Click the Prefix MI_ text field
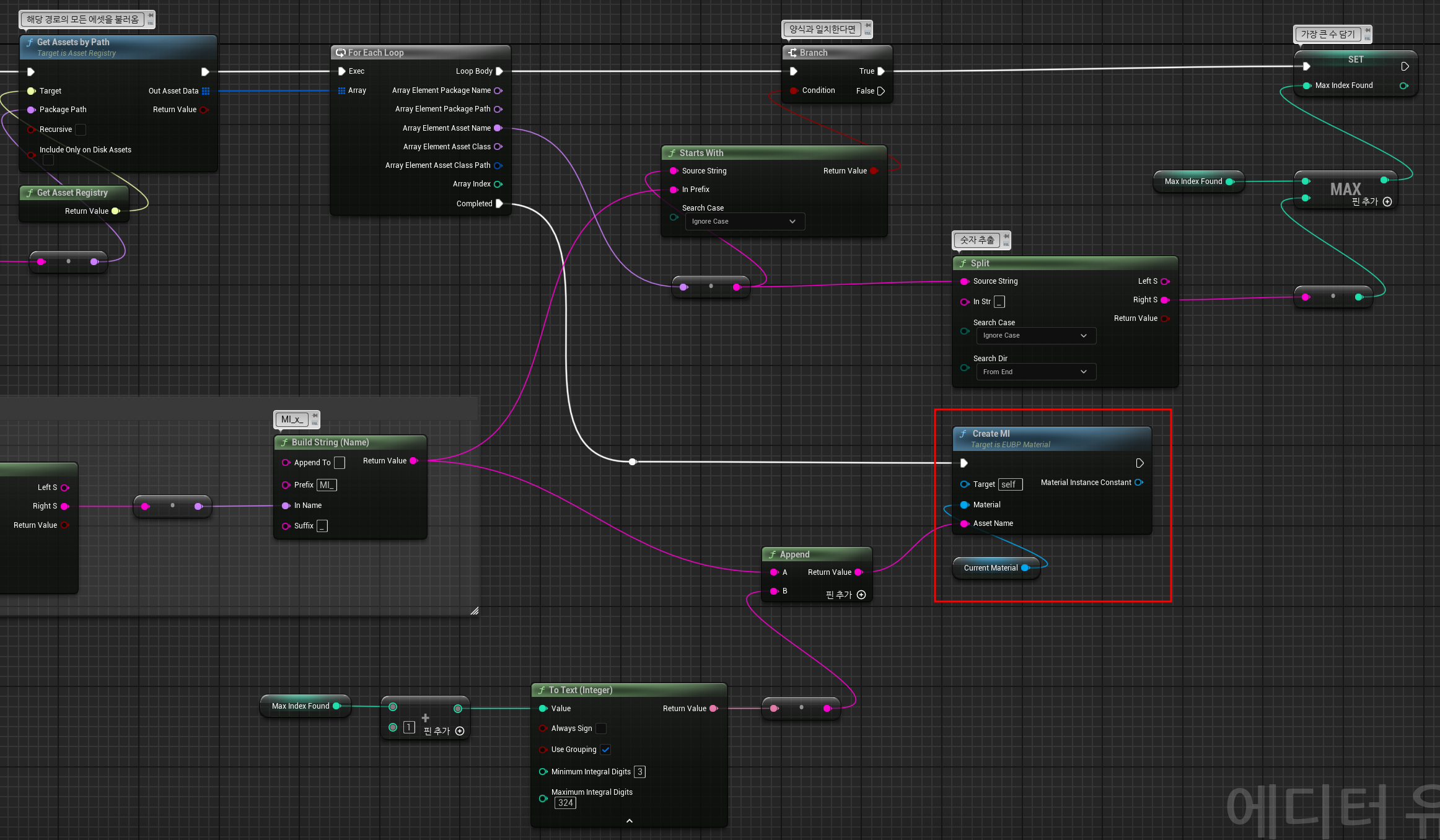The width and height of the screenshot is (1440, 840). 327,485
